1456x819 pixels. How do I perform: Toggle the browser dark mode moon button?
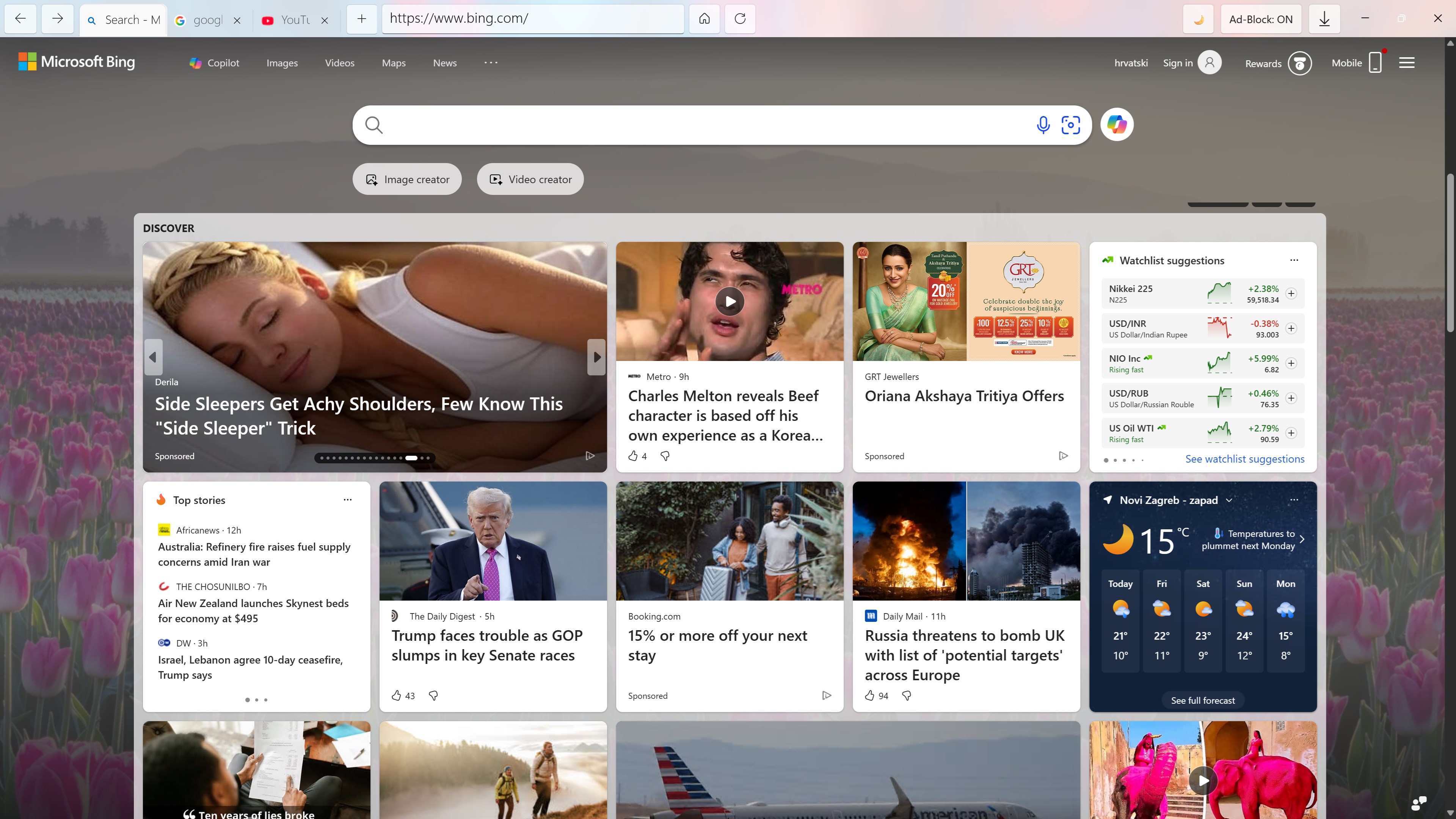tap(1198, 19)
